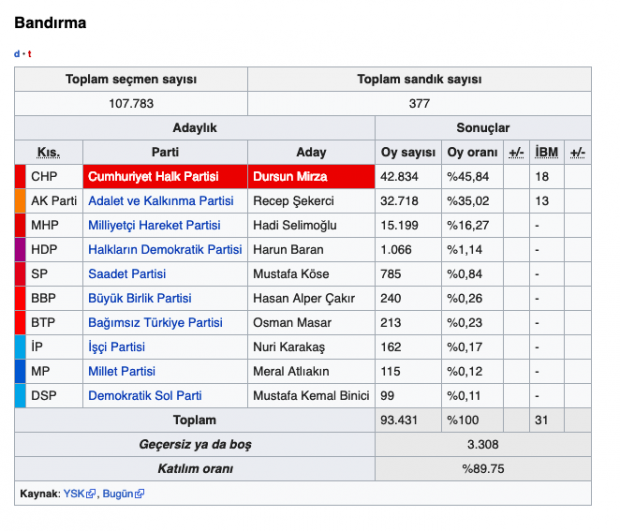Open the Adalet ve Kalkınma Partisi link

tap(160, 201)
